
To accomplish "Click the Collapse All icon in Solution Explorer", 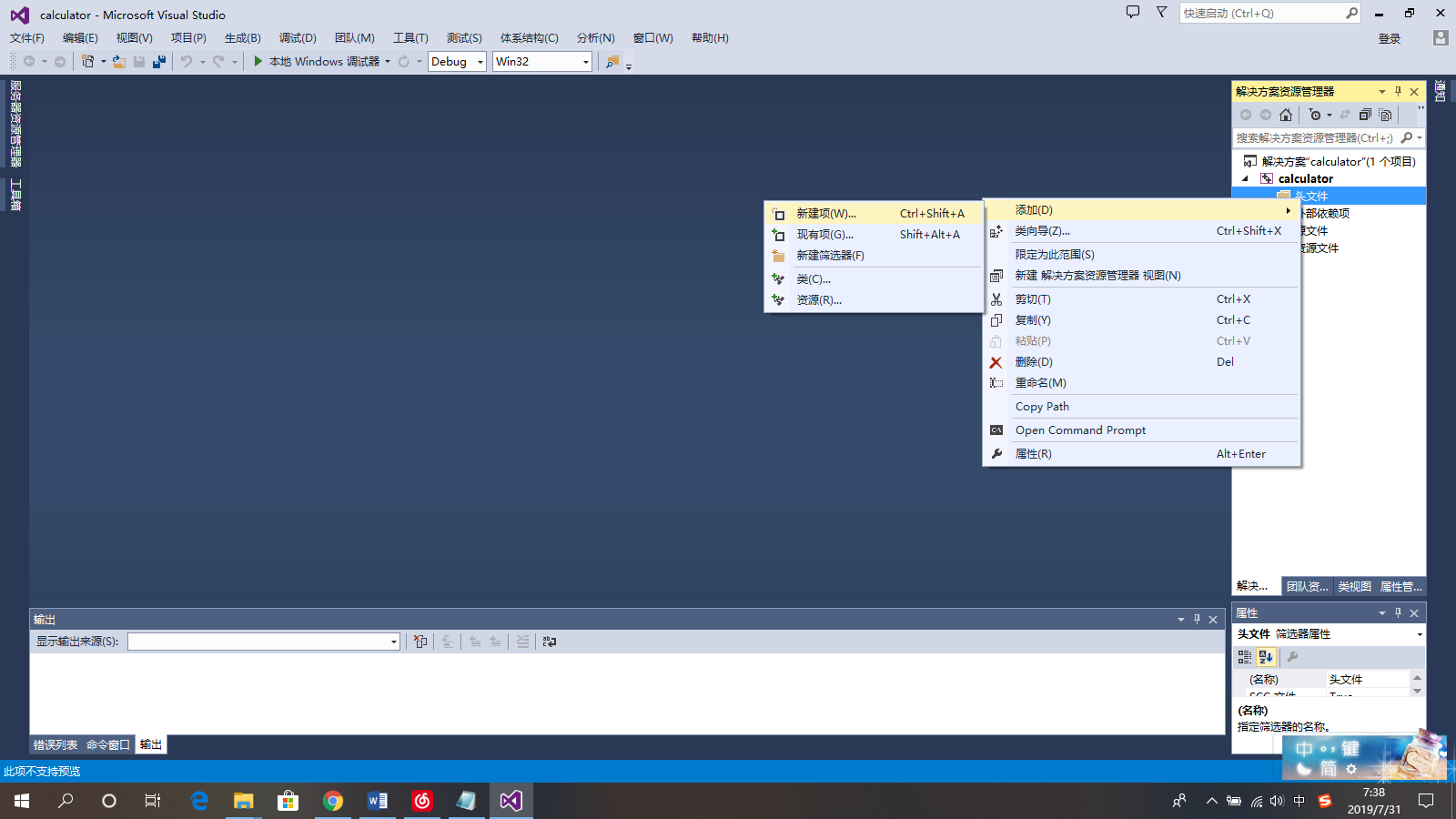I will pos(1366,115).
